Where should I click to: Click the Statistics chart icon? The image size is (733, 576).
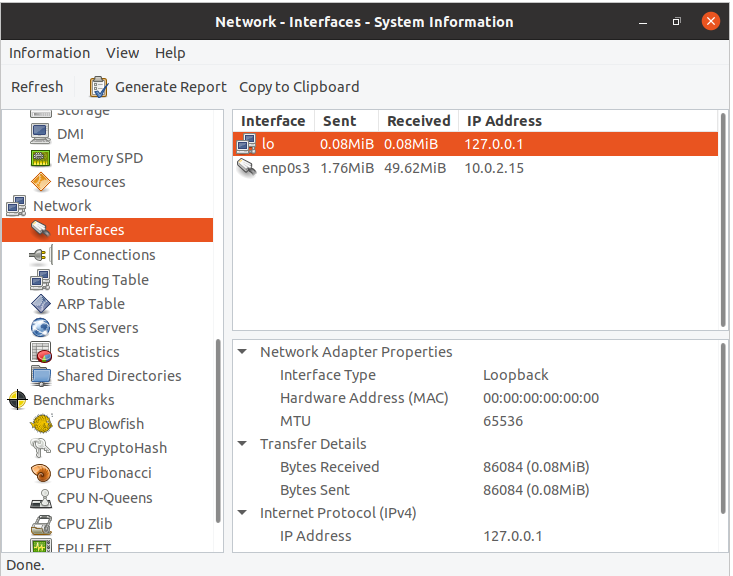click(40, 352)
